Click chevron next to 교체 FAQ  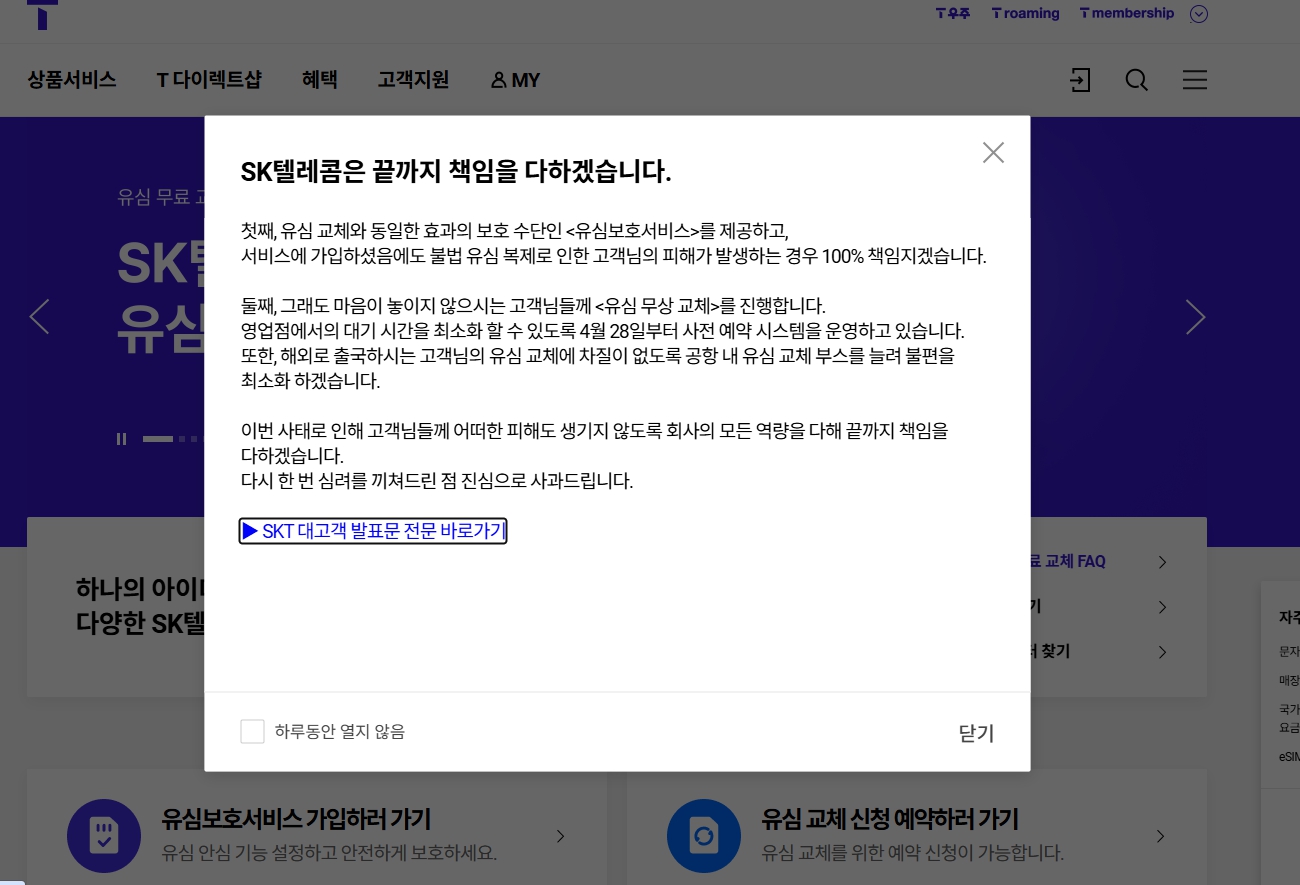[1162, 562]
